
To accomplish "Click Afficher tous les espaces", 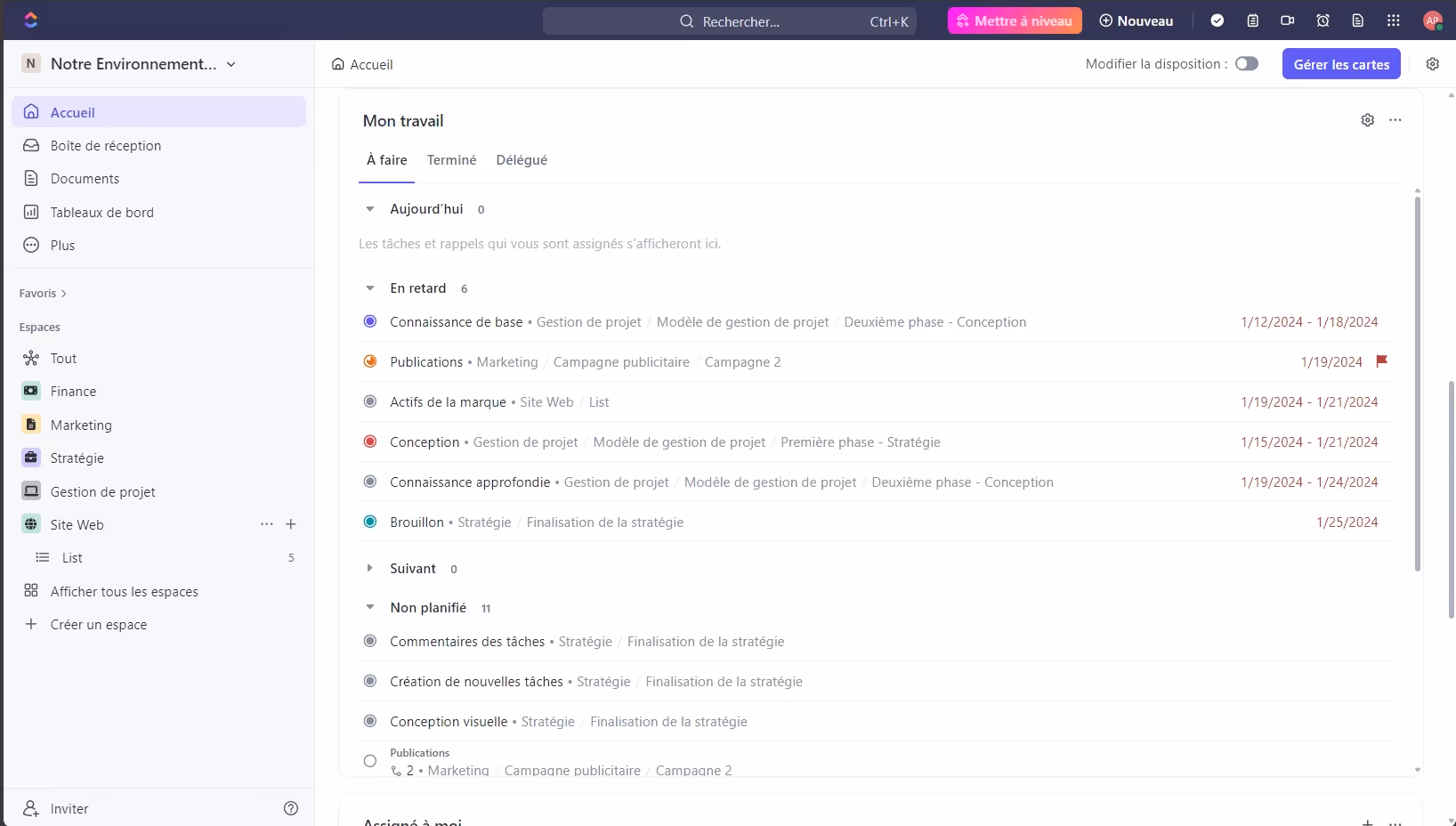I will pos(124,591).
